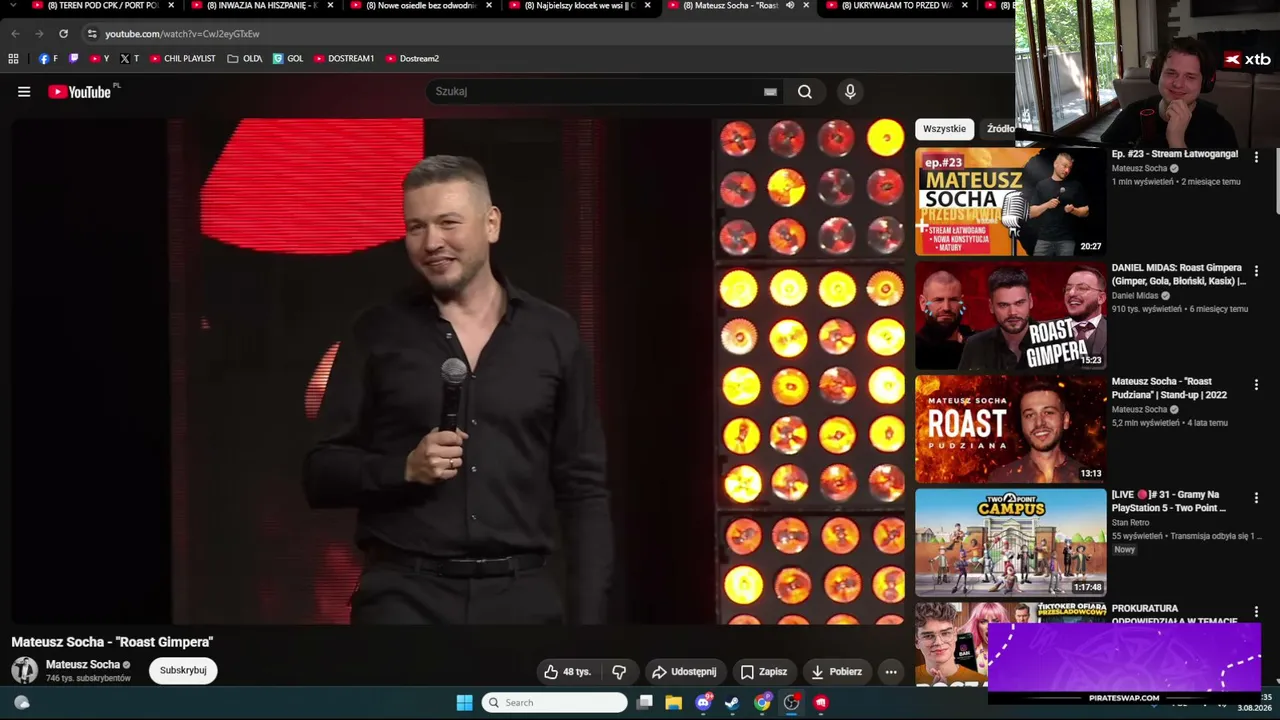The width and height of the screenshot is (1280, 720).
Task: Switch to Chrome on the taskbar
Action: (x=762, y=703)
